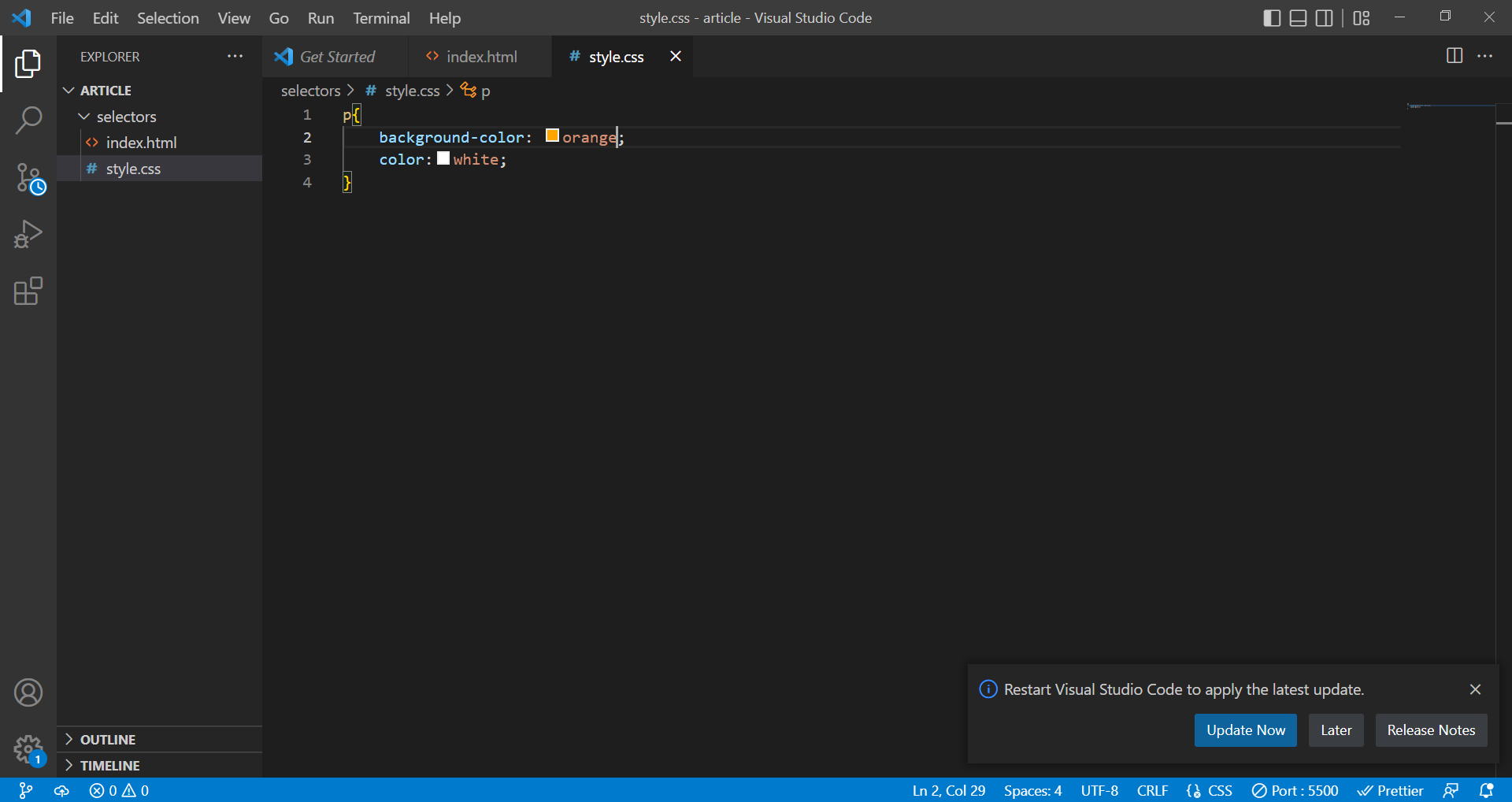Open index.html in the explorer tree
This screenshot has width=1512, height=802.
[x=159, y=143]
